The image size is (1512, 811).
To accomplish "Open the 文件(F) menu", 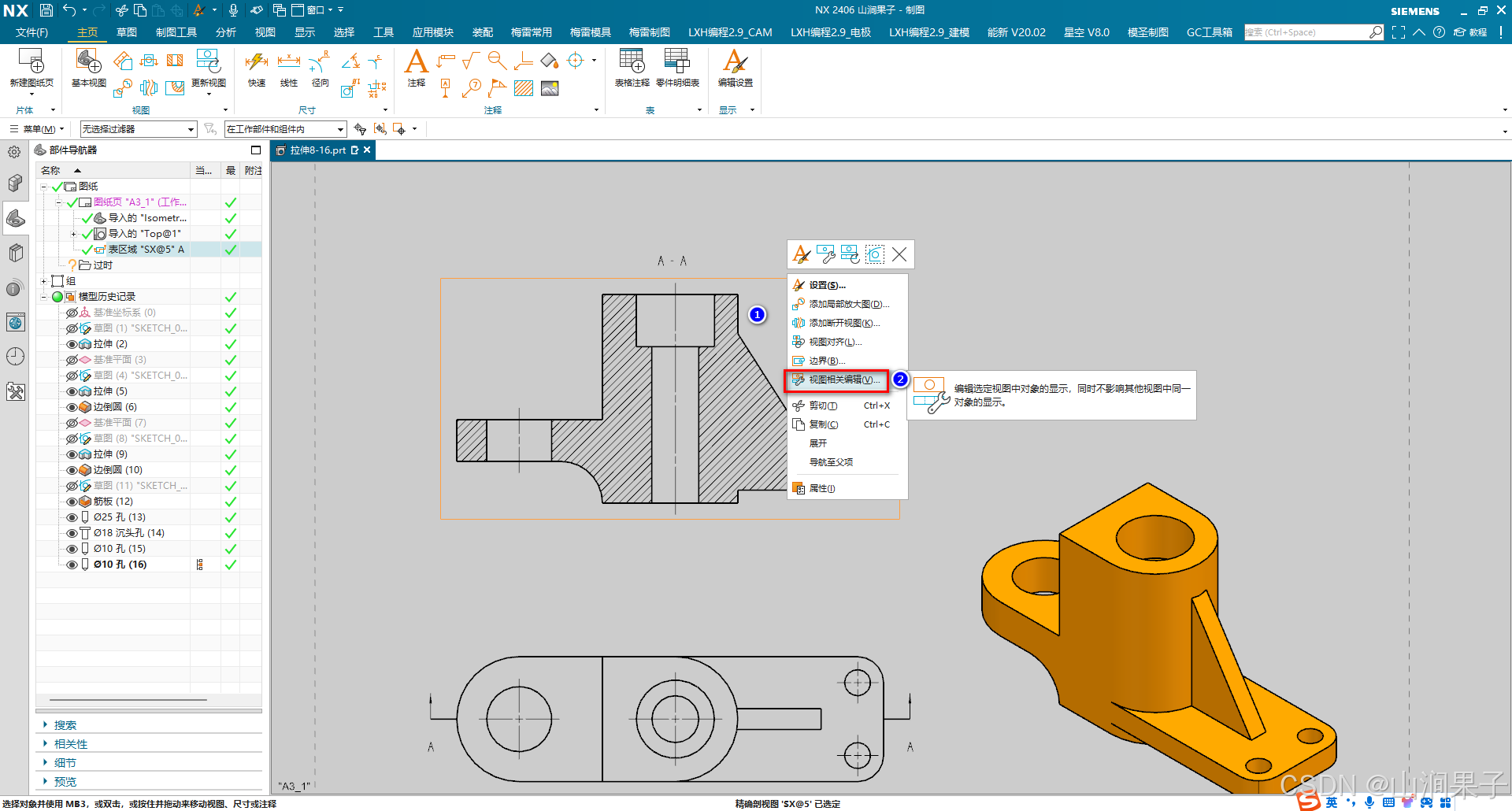I will click(x=31, y=32).
